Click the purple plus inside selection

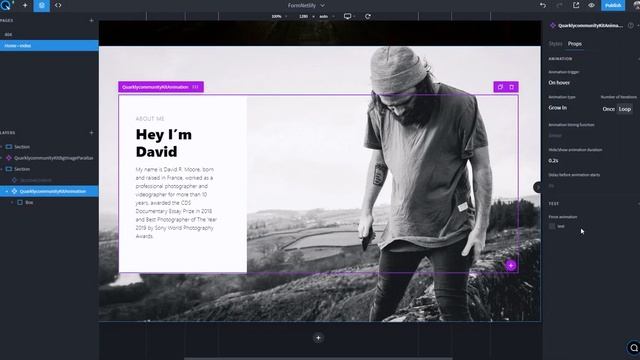(511, 265)
